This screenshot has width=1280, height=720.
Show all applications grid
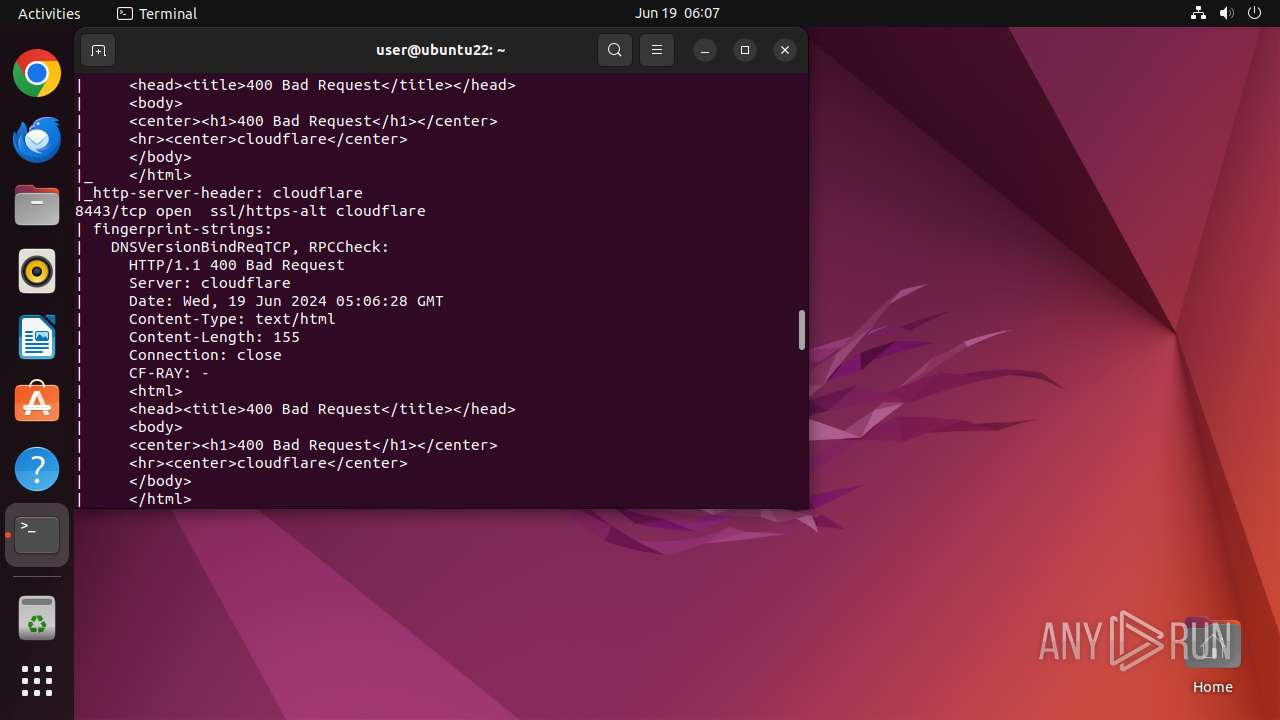[x=37, y=681]
